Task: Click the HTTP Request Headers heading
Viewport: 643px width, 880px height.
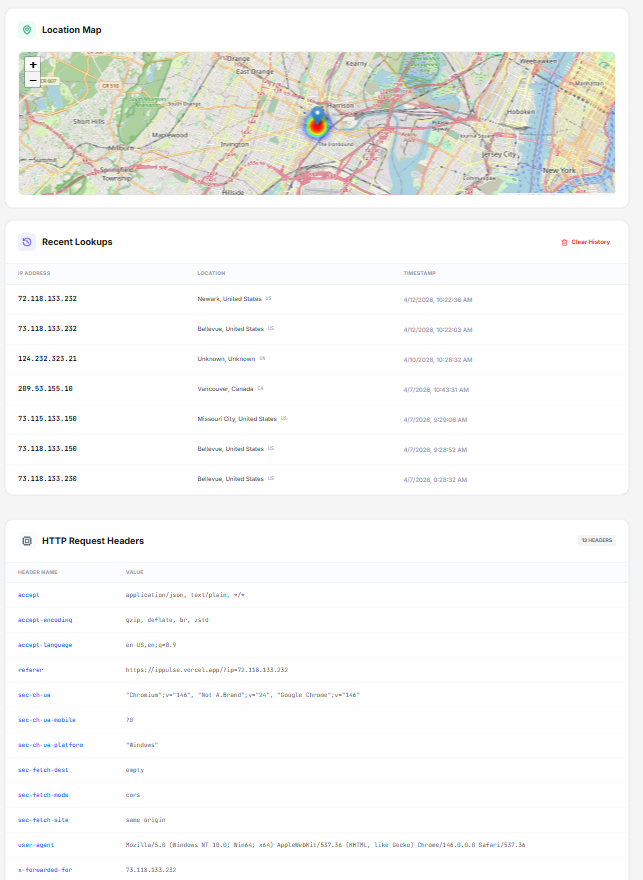Action: [93, 541]
